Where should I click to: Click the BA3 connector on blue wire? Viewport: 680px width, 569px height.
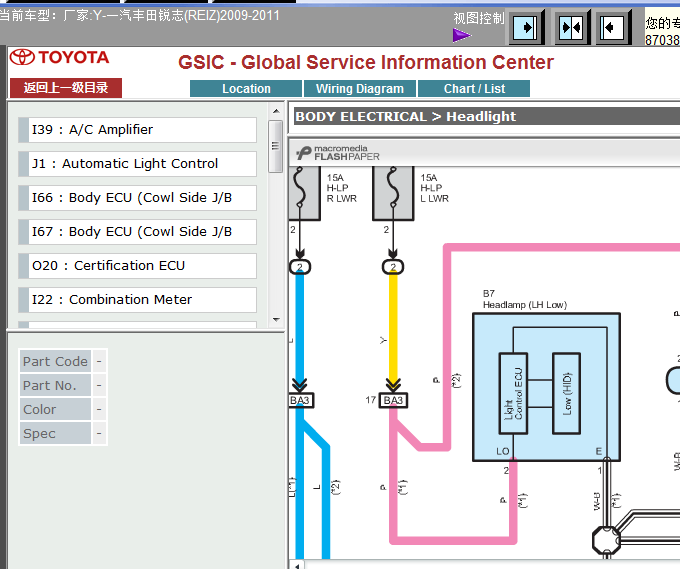[x=301, y=400]
